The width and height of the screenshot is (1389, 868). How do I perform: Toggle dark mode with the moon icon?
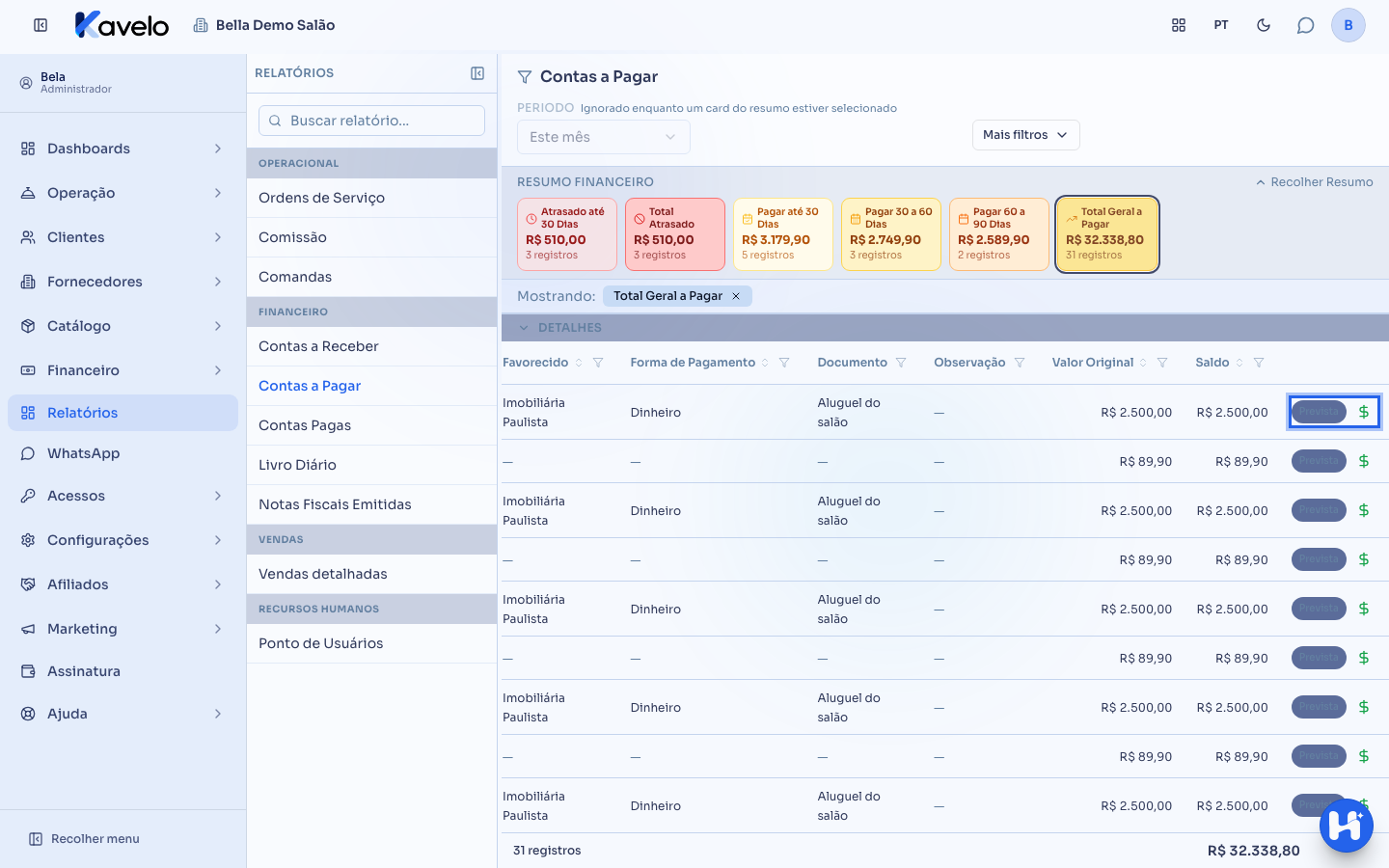pos(1264,25)
